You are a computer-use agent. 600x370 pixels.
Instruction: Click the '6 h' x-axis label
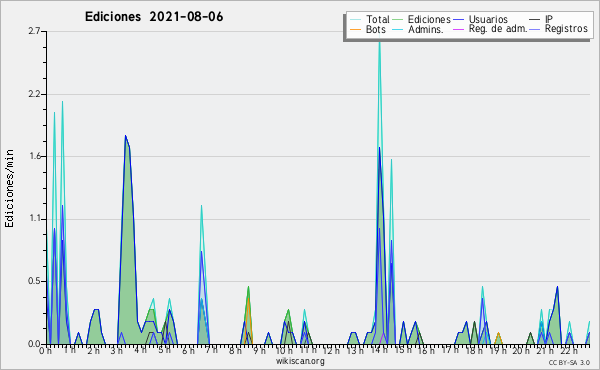[x=188, y=350]
